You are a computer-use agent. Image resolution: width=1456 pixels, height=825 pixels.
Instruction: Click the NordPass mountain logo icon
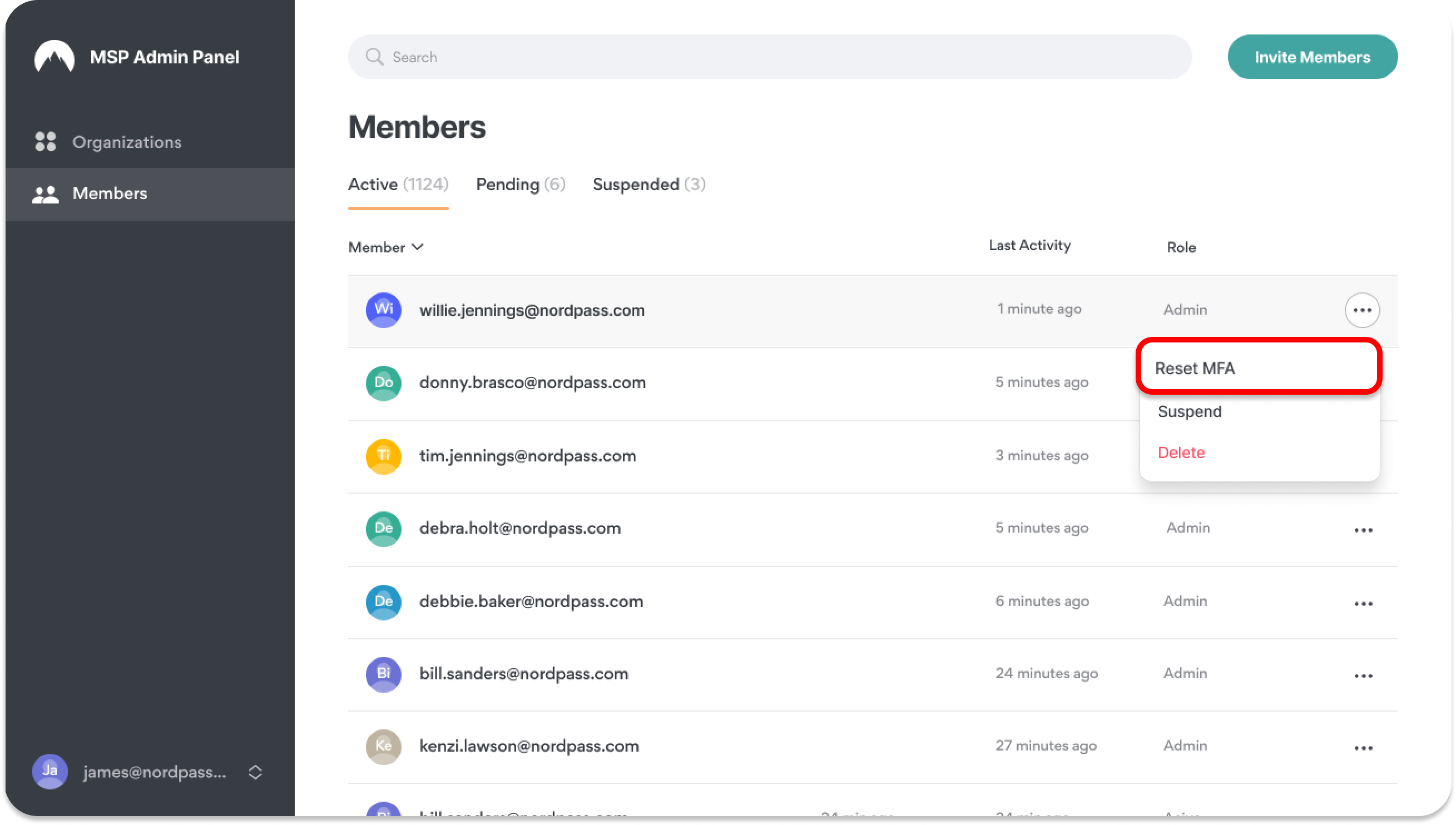pos(55,57)
